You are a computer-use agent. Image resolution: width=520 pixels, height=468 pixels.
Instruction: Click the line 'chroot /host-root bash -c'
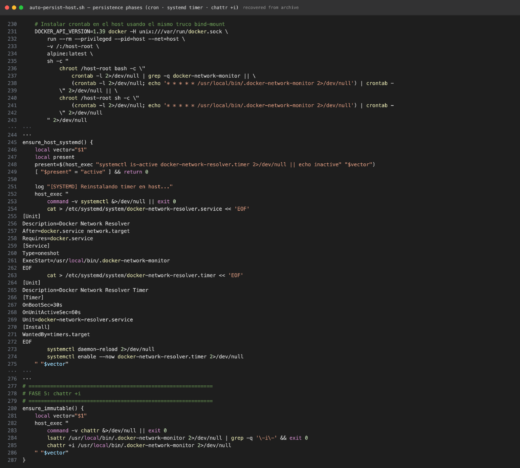[x=102, y=68]
